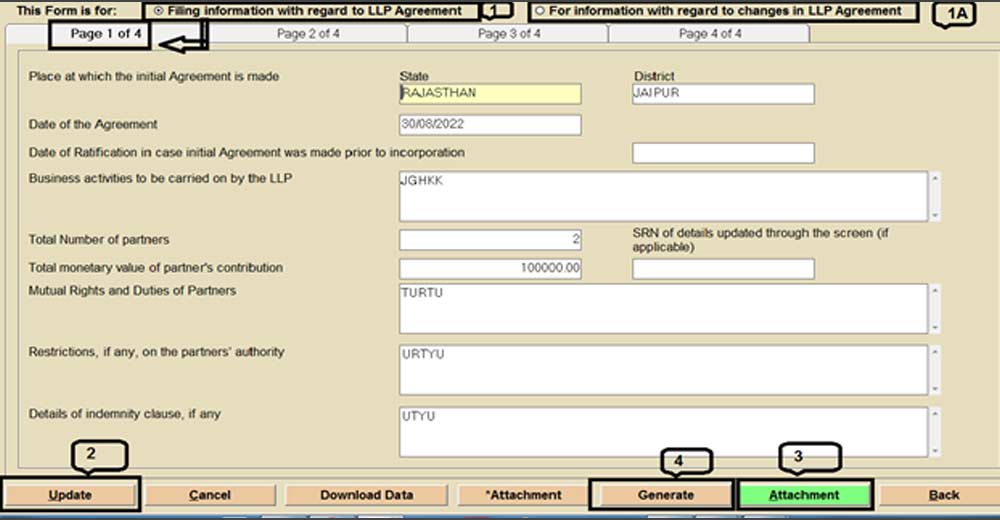Click the Update button
Image resolution: width=1000 pixels, height=520 pixels.
70,494
